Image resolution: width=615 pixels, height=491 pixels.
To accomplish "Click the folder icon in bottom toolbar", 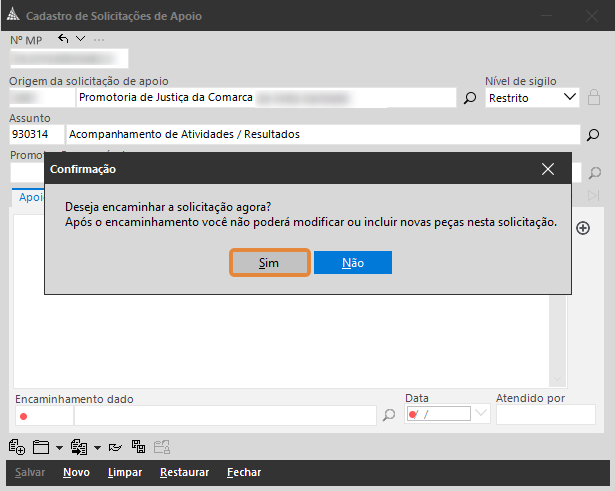I will coord(41,447).
